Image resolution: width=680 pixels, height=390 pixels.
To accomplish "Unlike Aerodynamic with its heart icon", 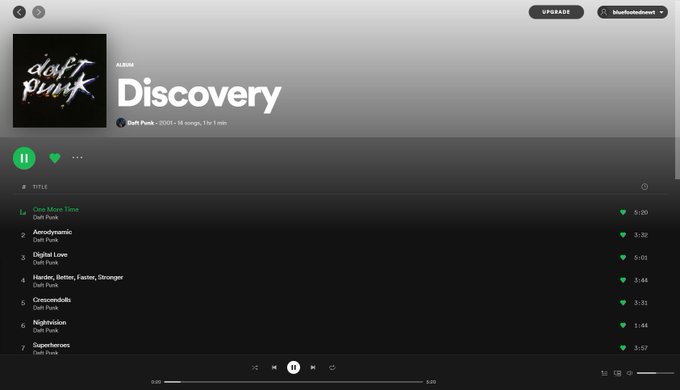I will (x=623, y=235).
